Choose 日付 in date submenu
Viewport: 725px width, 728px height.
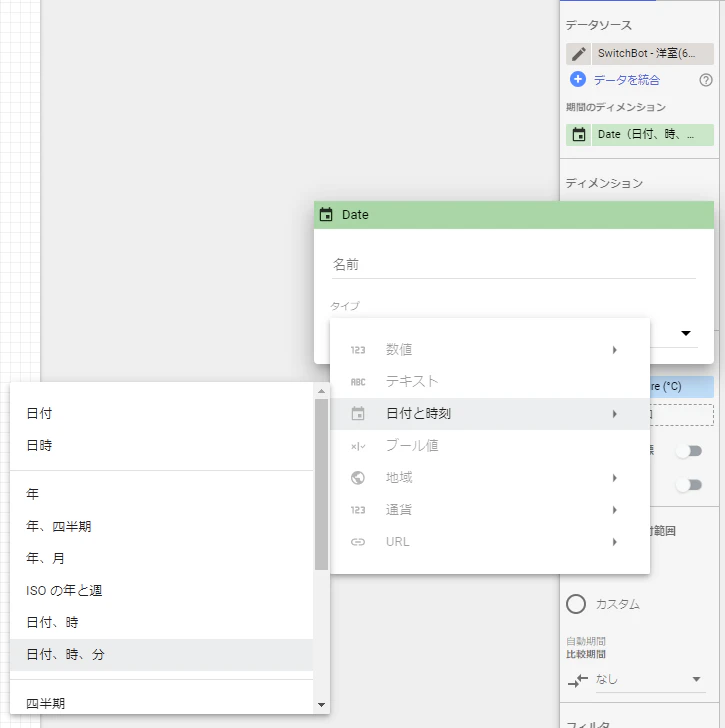point(162,413)
